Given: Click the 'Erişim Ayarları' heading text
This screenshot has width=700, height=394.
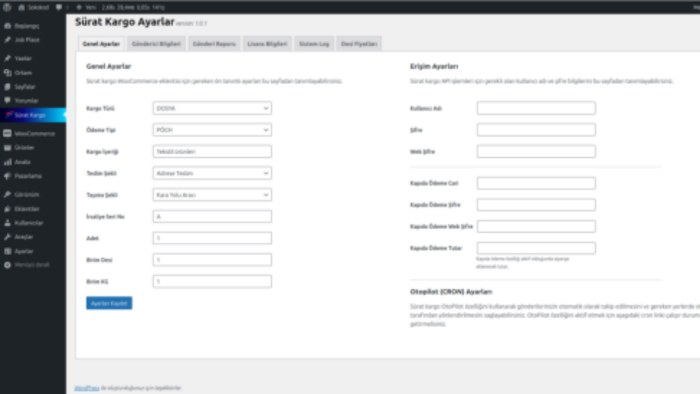Looking at the screenshot, I should coord(434,66).
